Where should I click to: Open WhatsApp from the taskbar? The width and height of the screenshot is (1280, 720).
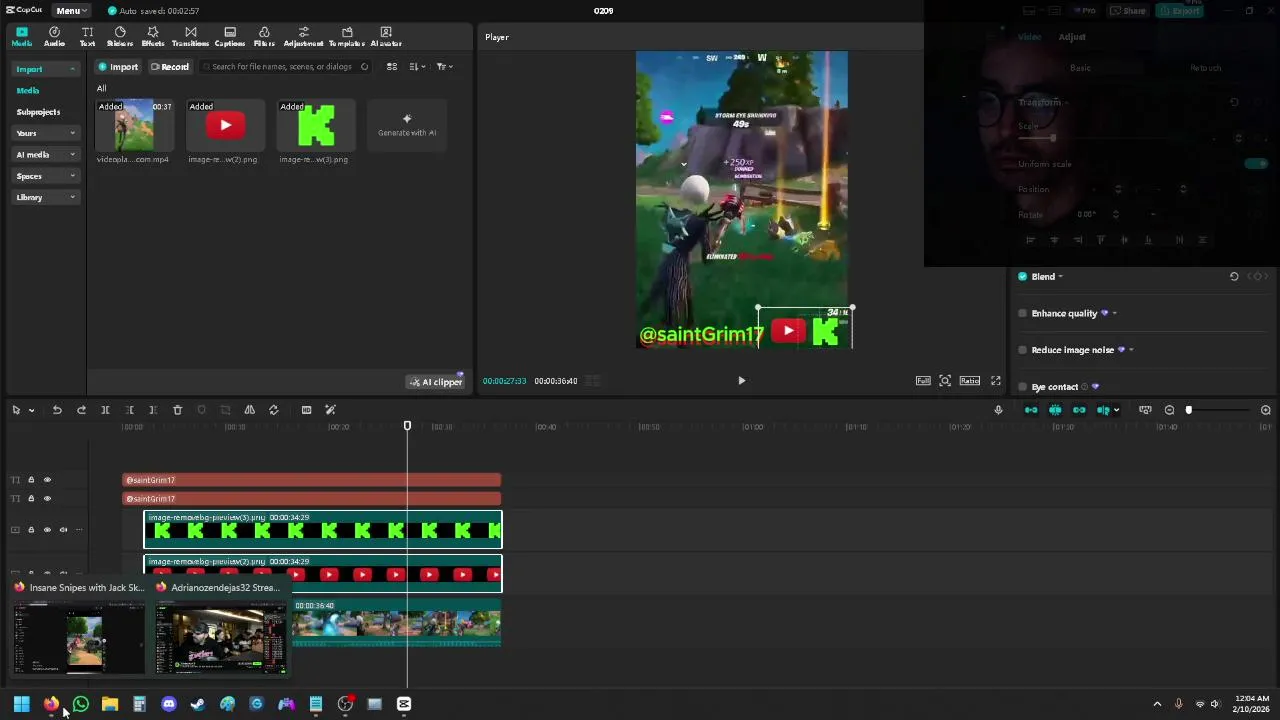81,704
